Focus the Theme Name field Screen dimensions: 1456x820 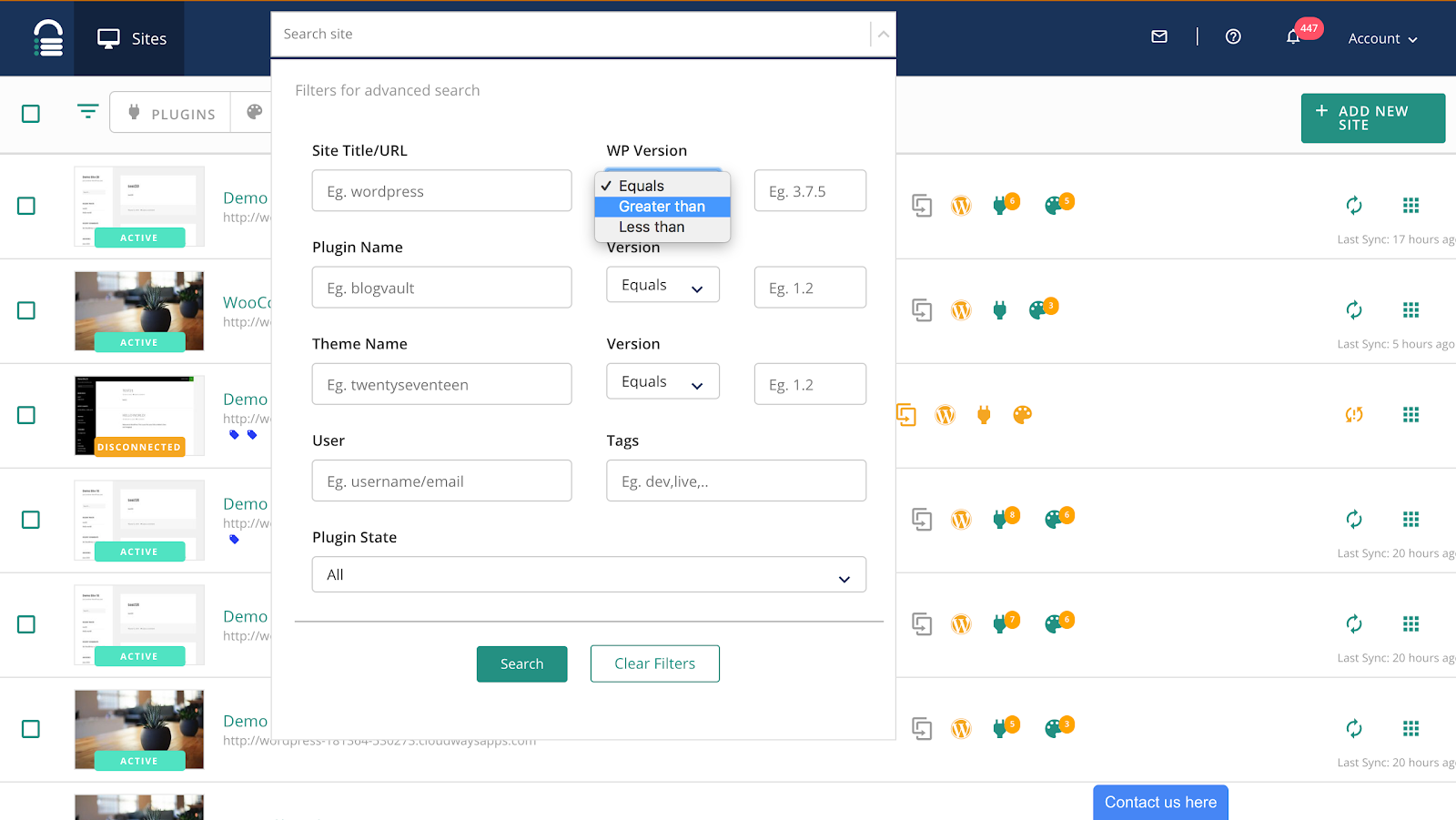[x=441, y=384]
